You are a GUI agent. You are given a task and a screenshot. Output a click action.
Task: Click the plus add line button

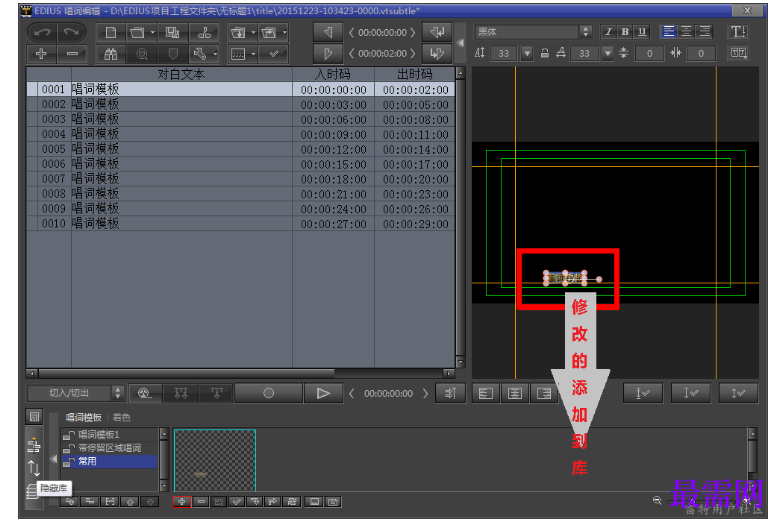pos(41,53)
